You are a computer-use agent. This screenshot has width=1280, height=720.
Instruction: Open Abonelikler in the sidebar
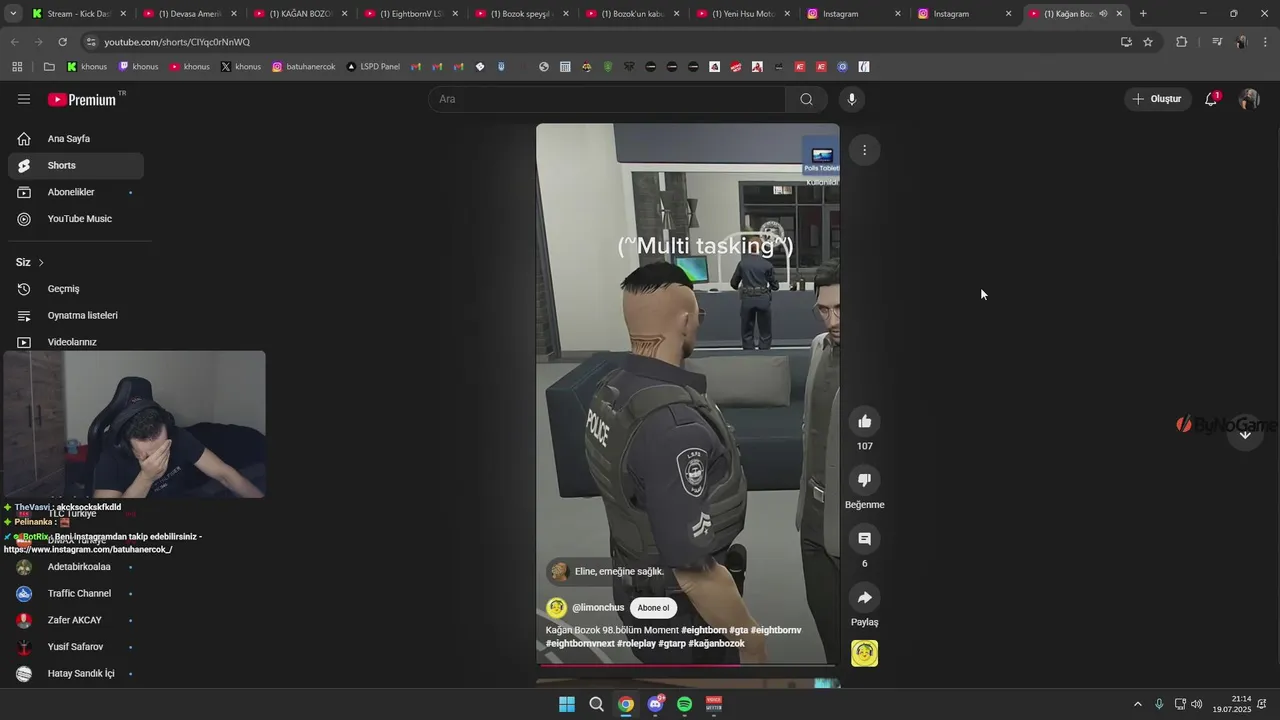point(76,192)
